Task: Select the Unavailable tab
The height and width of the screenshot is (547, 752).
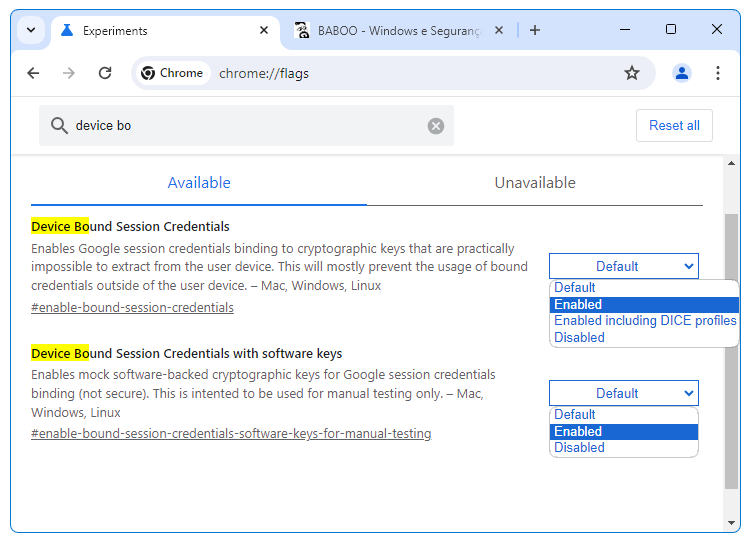Action: [x=535, y=183]
